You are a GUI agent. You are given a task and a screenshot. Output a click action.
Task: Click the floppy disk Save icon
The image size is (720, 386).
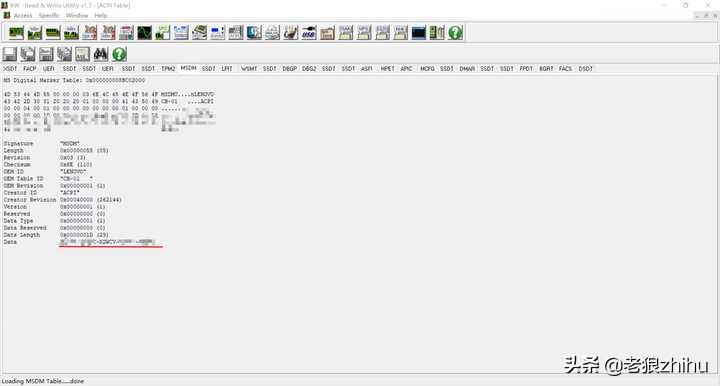(10, 54)
